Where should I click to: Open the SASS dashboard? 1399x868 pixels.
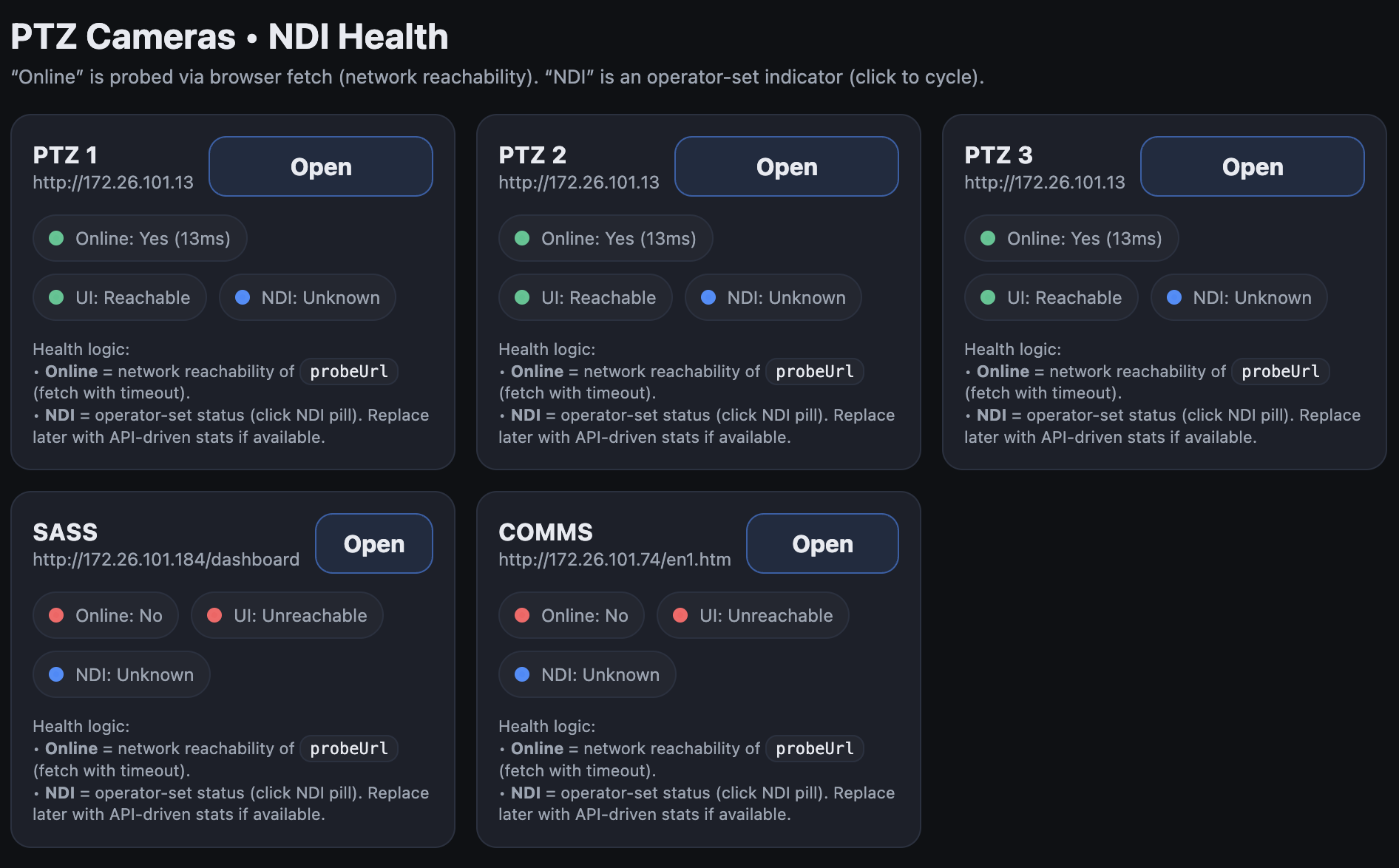373,543
